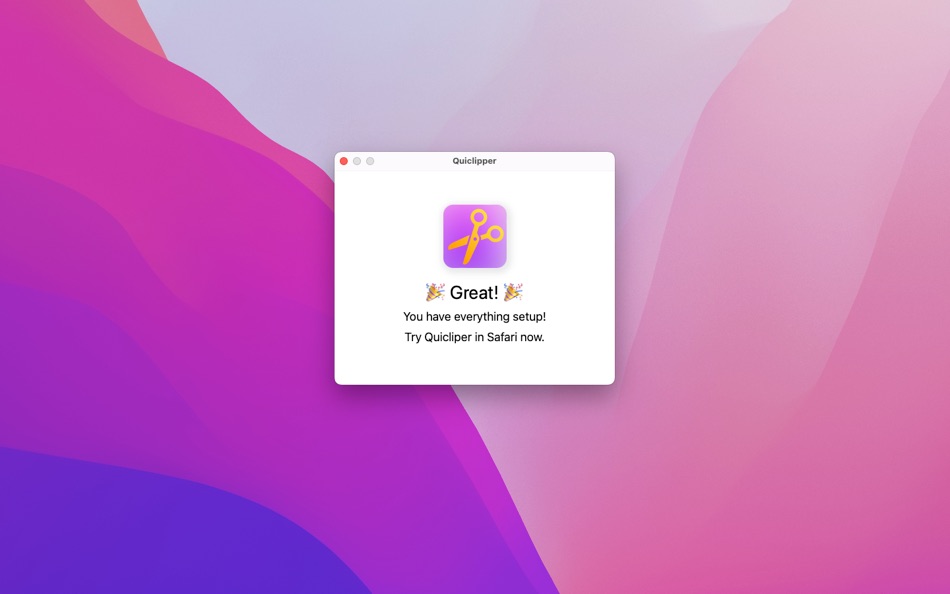Click the pink area right of the window

[780, 300]
